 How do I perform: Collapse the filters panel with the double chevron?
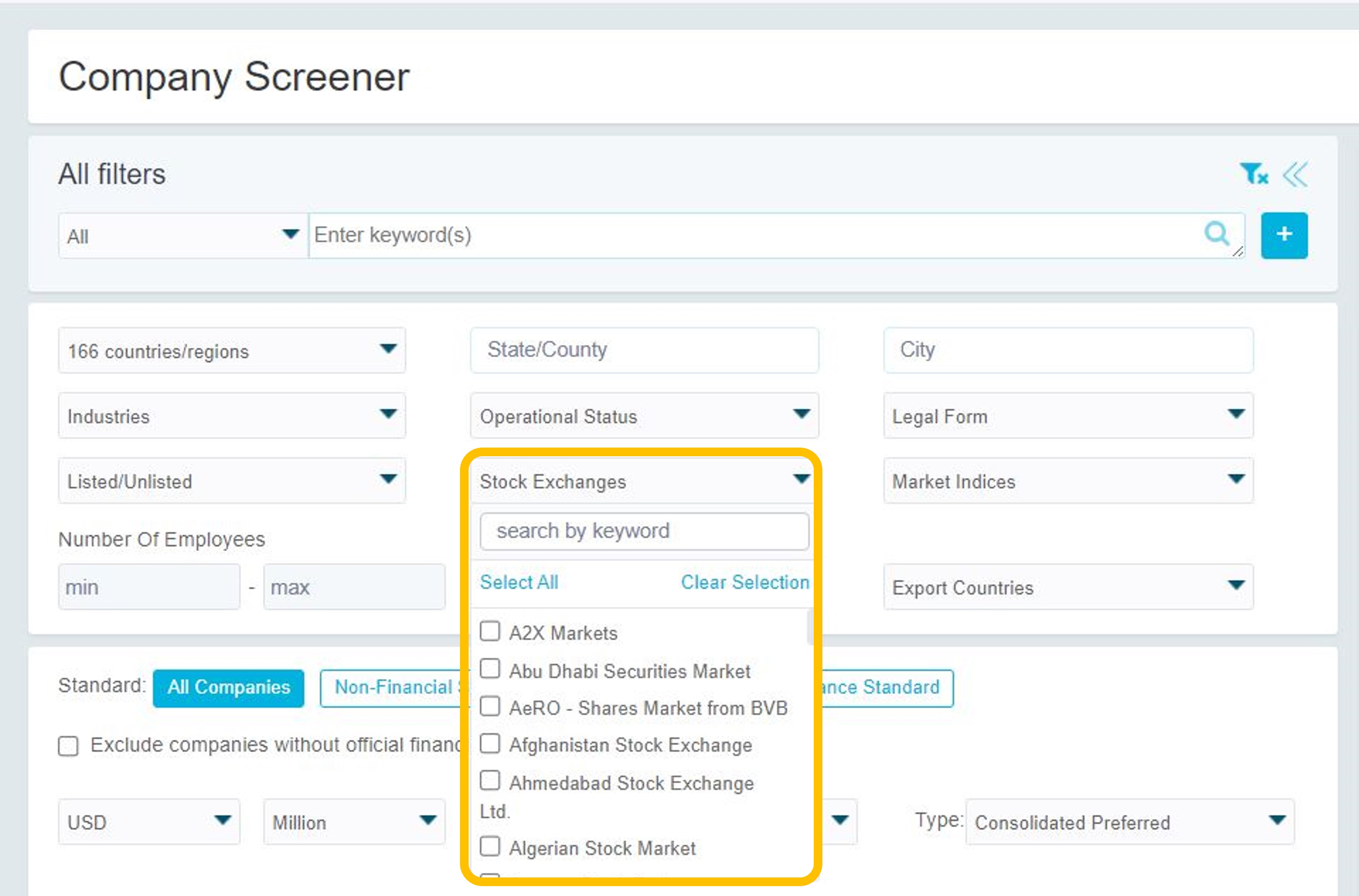tap(1294, 174)
